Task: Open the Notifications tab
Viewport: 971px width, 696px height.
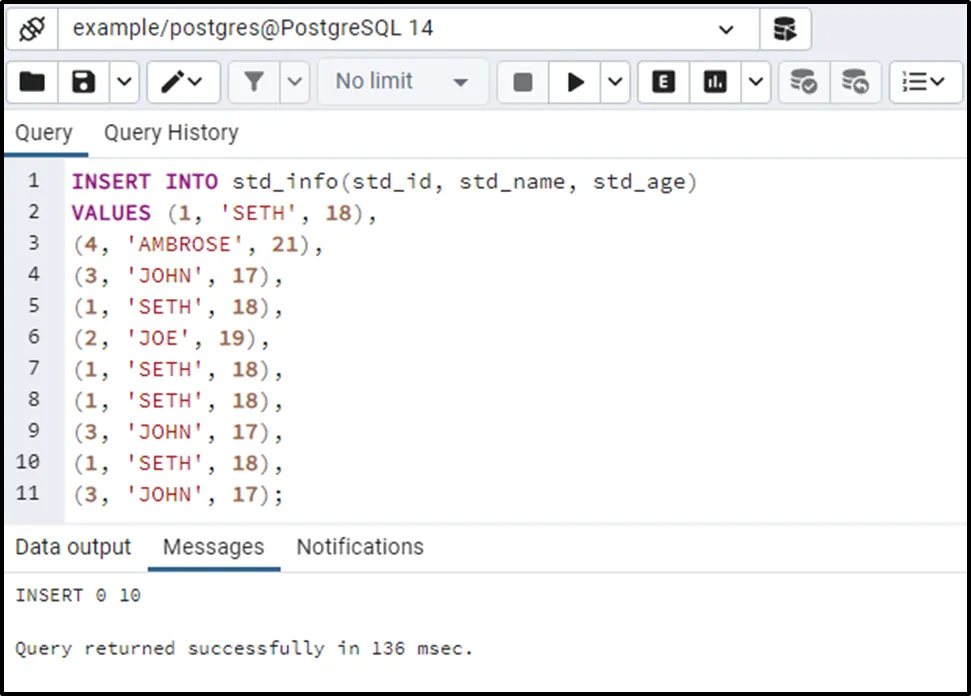Action: 360,547
